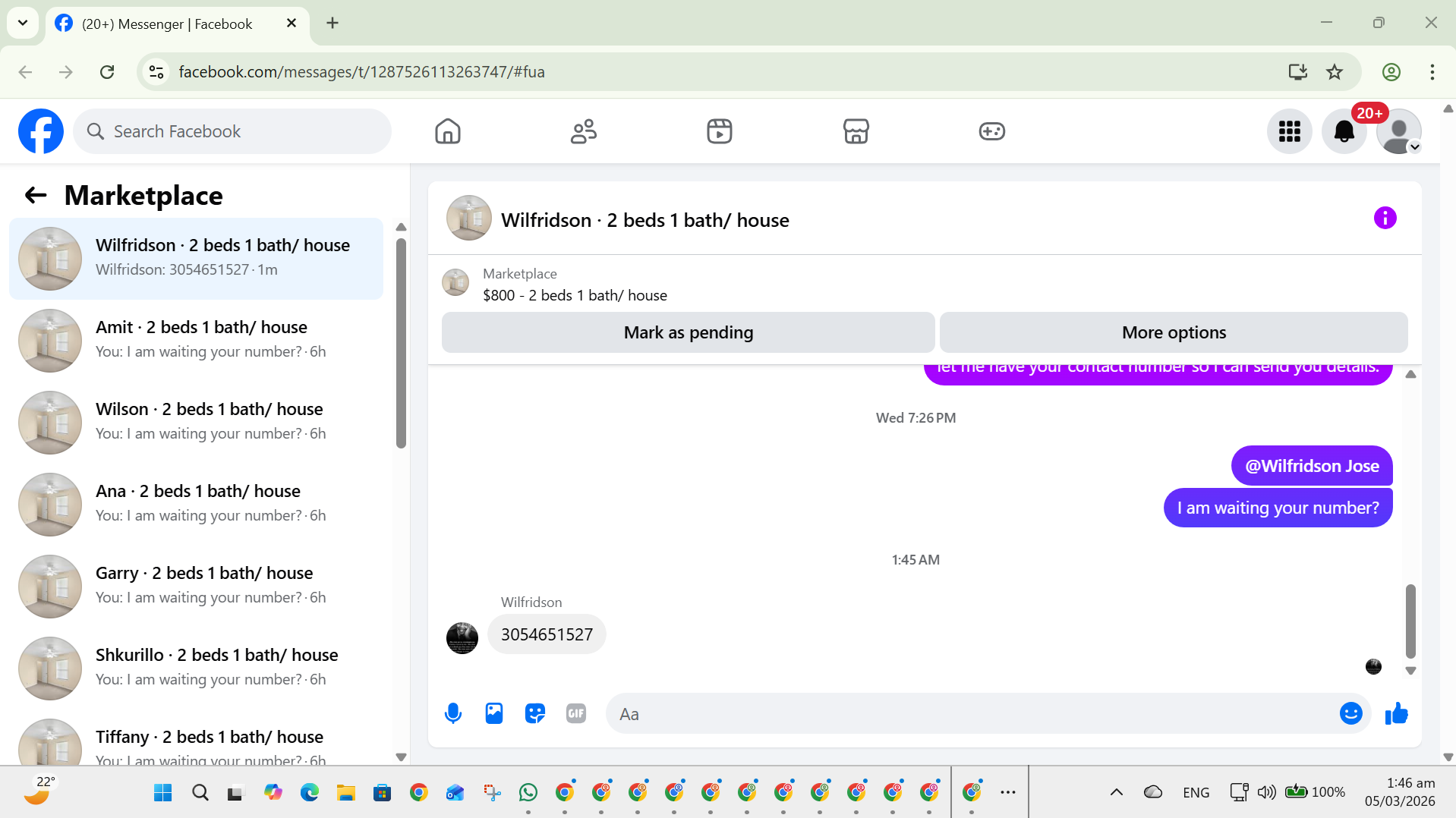Open conversation information (purple i icon)
Image resolution: width=1456 pixels, height=818 pixels.
coord(1385,219)
